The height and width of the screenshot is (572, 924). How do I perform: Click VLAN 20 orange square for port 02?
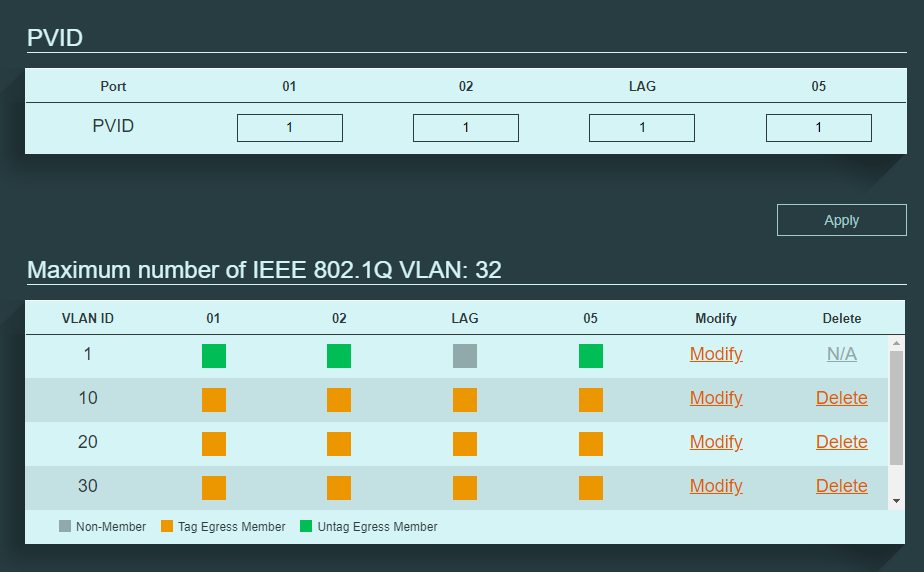[339, 444]
